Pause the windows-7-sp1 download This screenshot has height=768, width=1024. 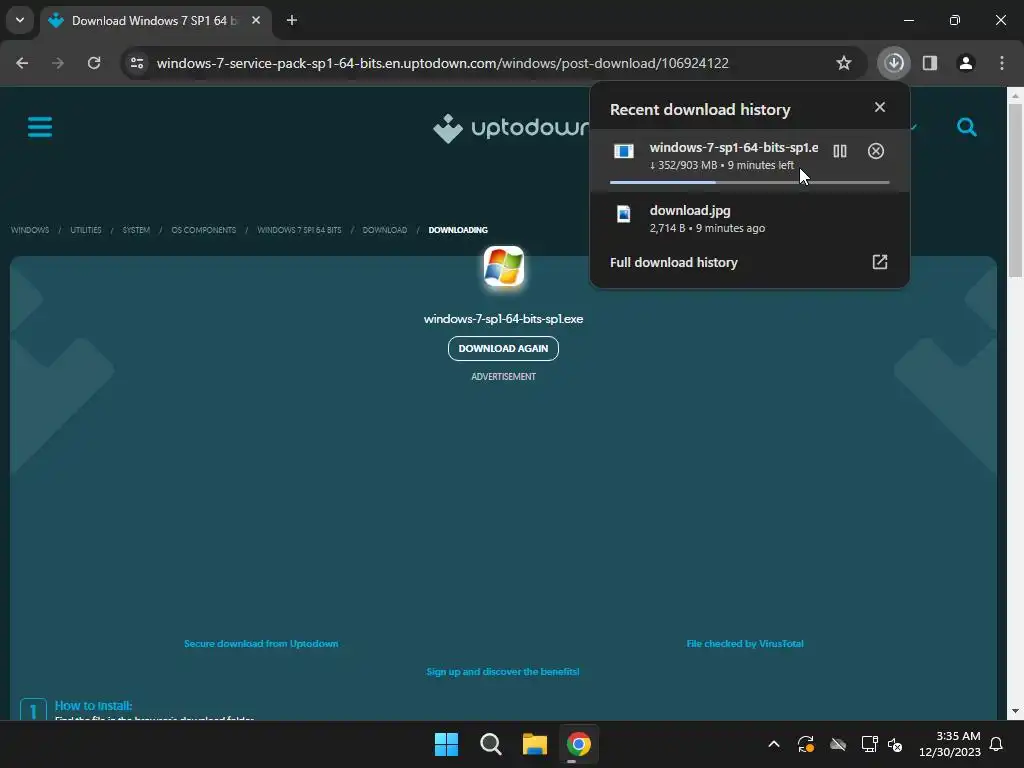(x=840, y=151)
